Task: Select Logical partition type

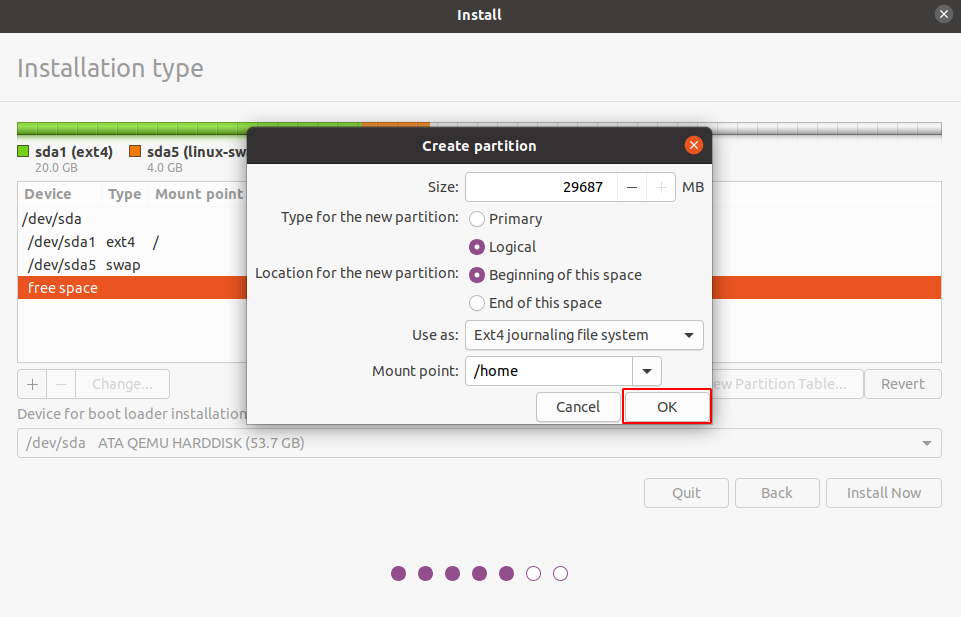Action: point(478,247)
